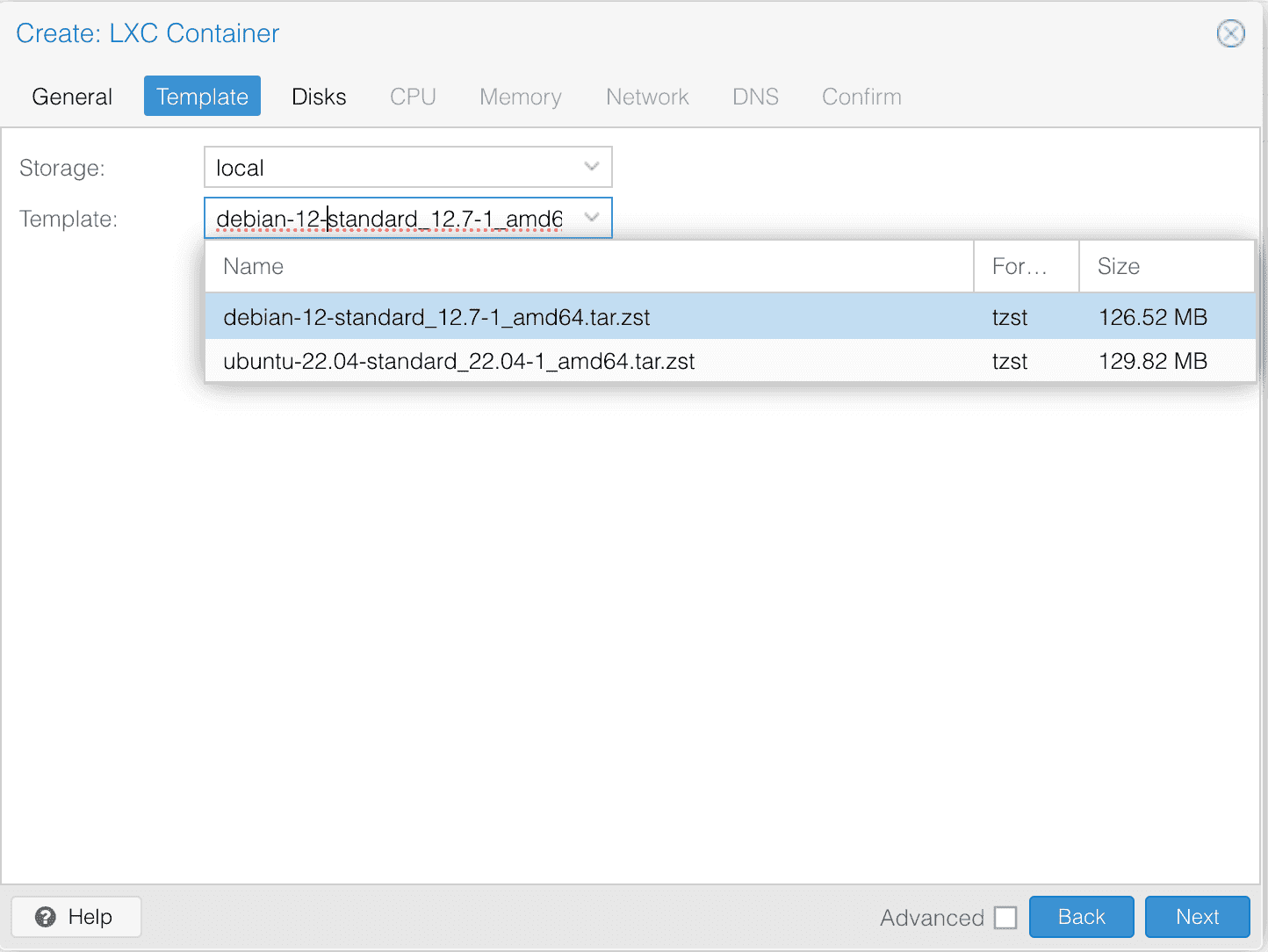
Task: Select the Template tab
Action: [x=202, y=97]
